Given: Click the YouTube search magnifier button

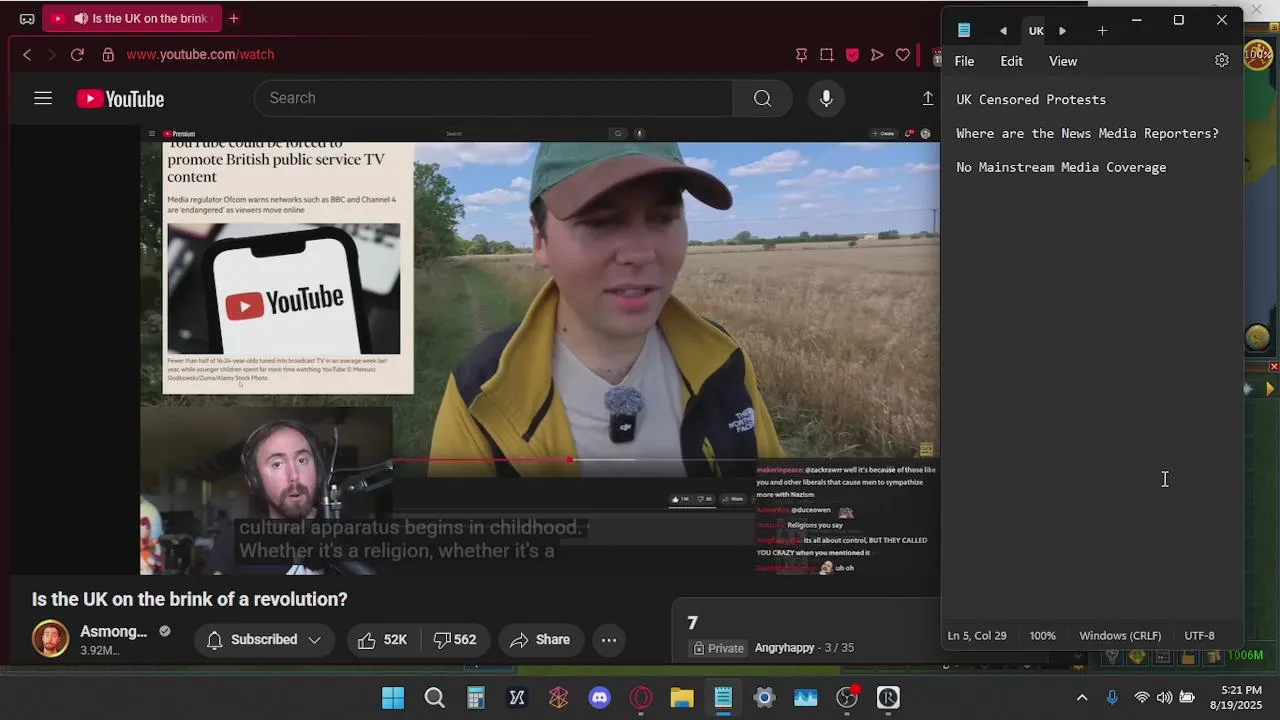Looking at the screenshot, I should click(762, 98).
